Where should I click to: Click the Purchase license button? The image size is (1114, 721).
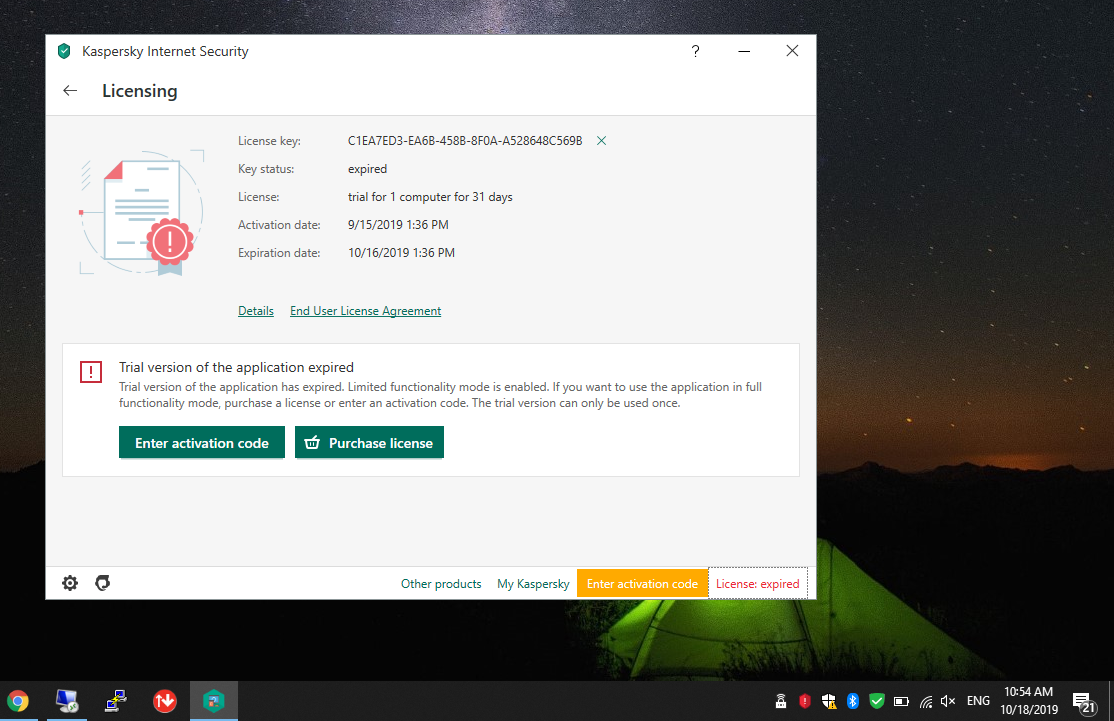pos(369,443)
